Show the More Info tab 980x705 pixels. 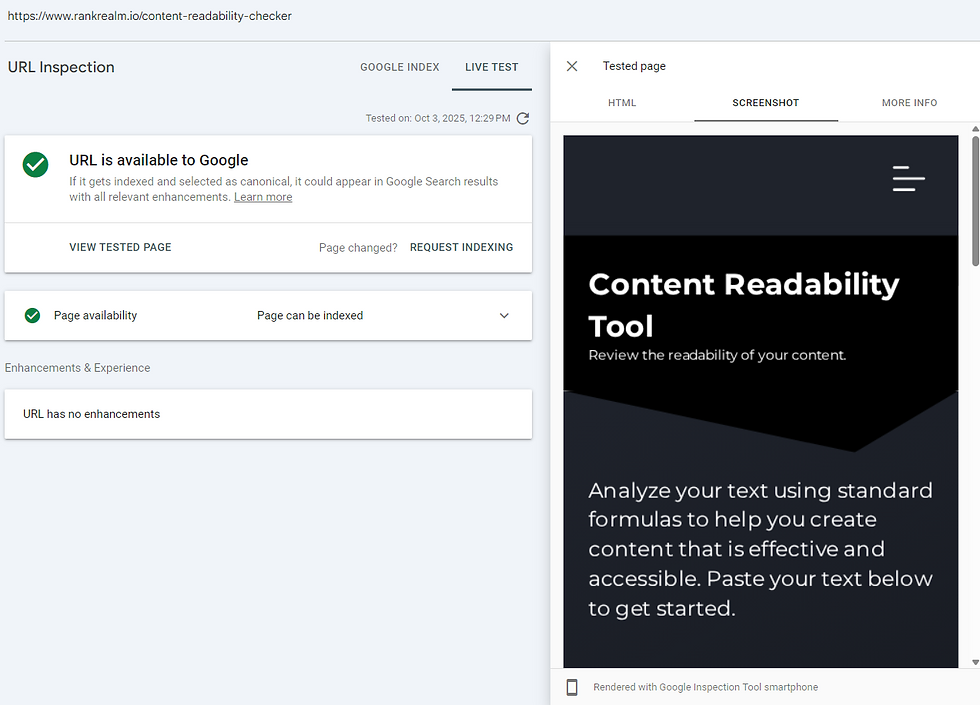pos(909,103)
